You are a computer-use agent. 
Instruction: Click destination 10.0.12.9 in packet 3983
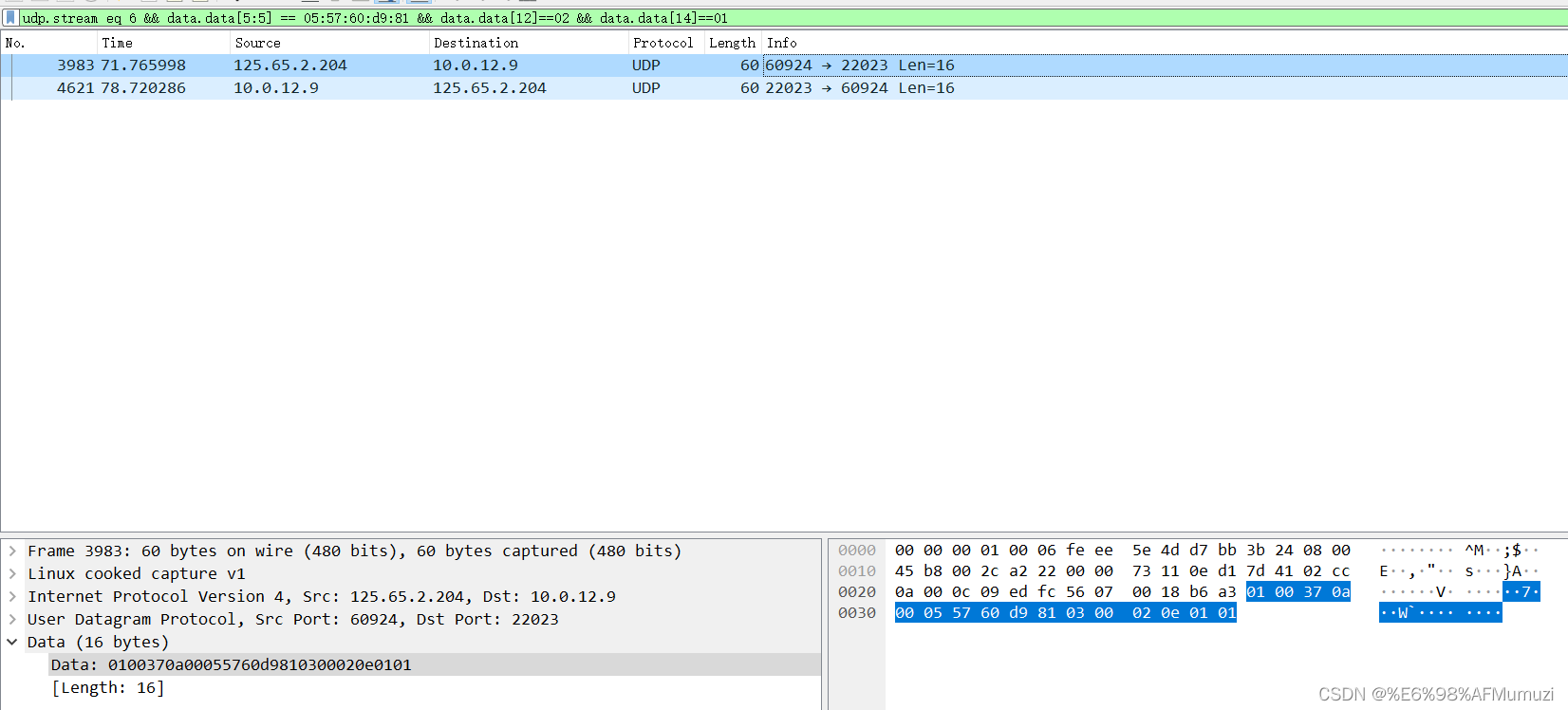point(476,65)
